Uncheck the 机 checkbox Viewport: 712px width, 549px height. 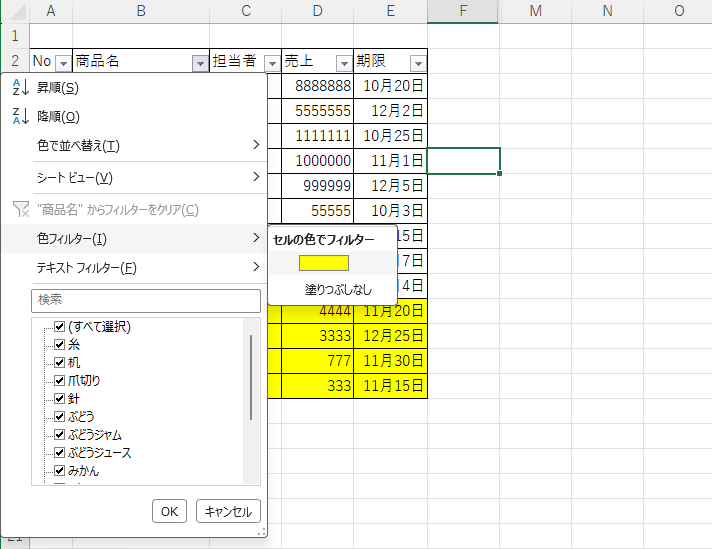[59, 362]
